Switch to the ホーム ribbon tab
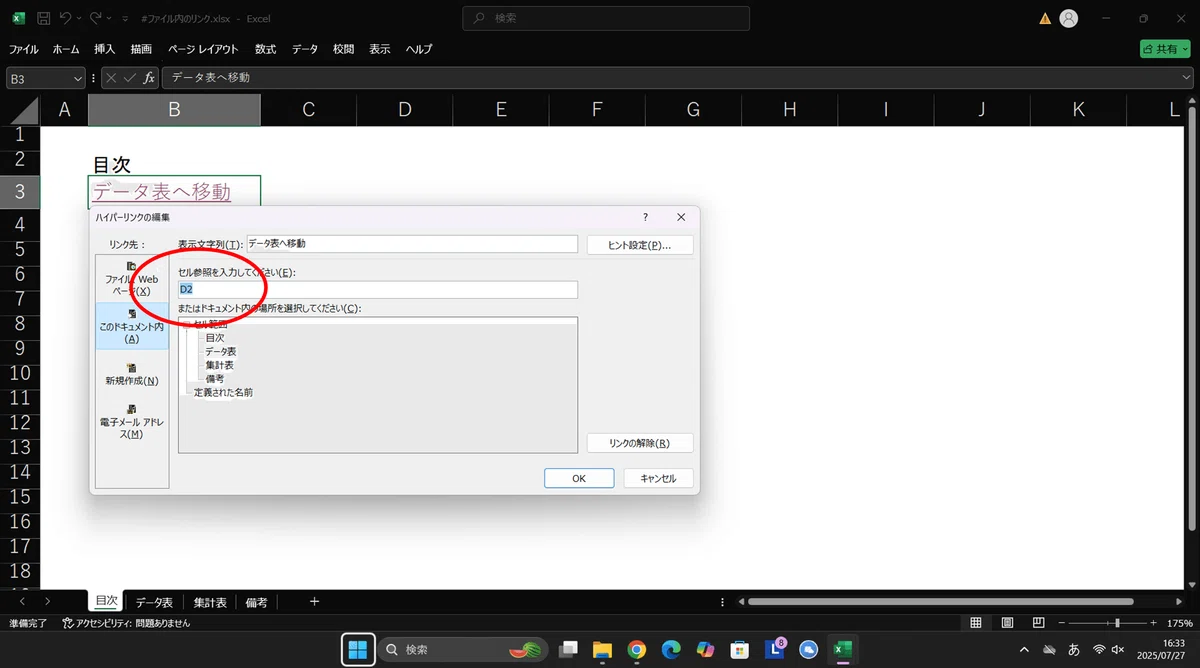The width and height of the screenshot is (1200, 668). [66, 49]
